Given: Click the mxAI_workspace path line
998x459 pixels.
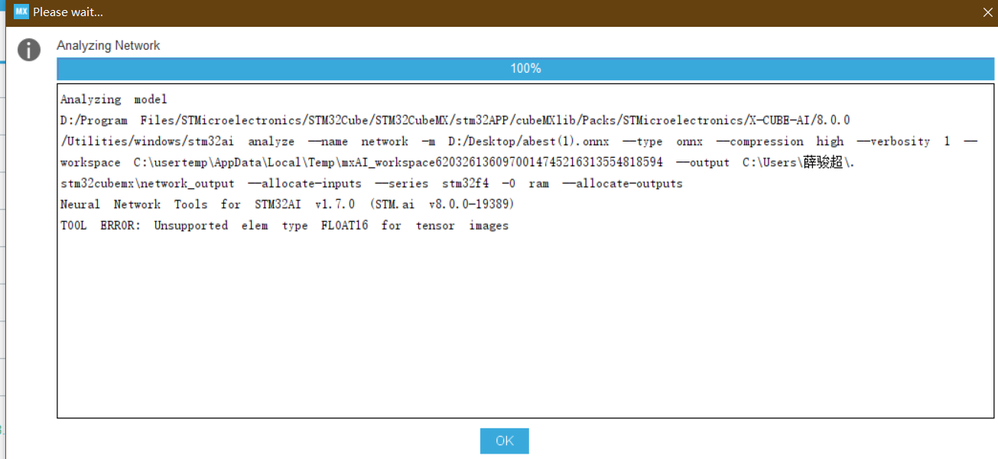Looking at the screenshot, I should click(458, 162).
